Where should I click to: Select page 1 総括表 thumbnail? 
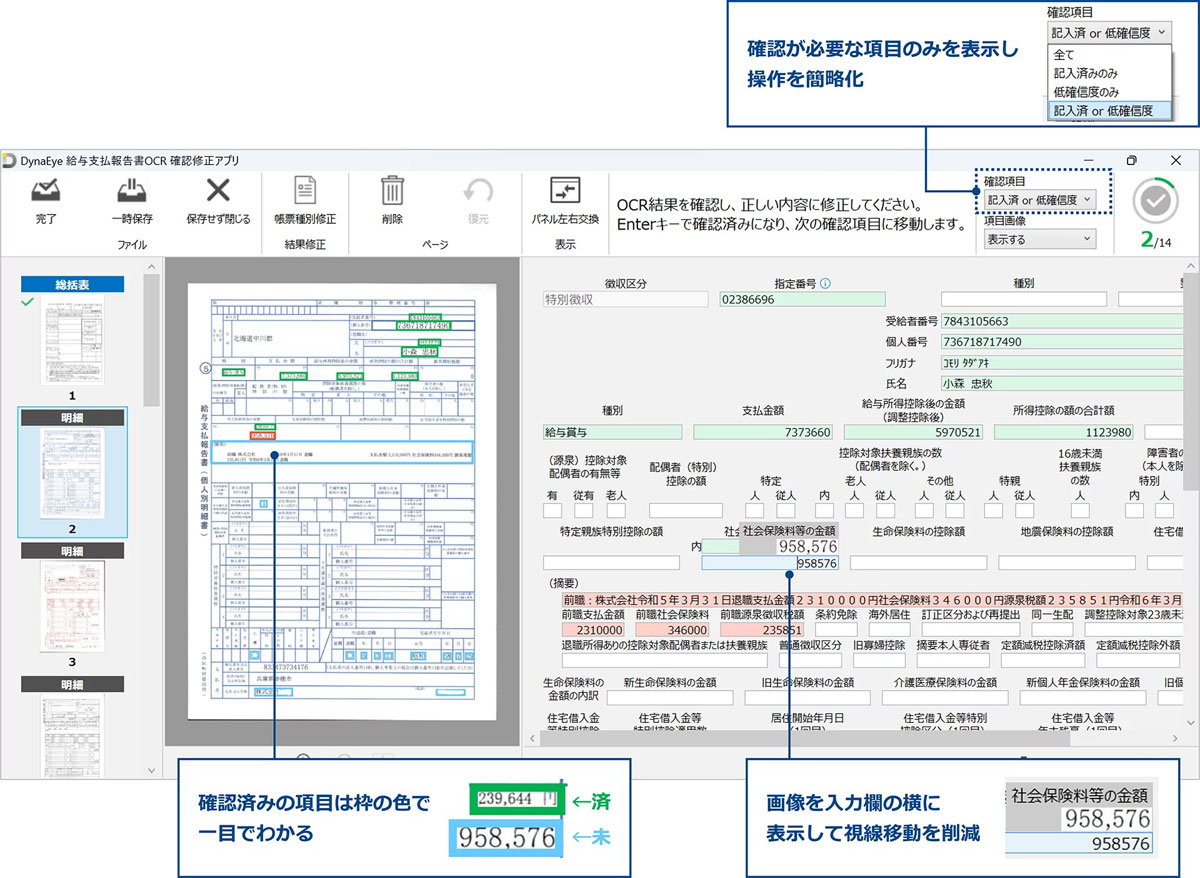coord(71,340)
